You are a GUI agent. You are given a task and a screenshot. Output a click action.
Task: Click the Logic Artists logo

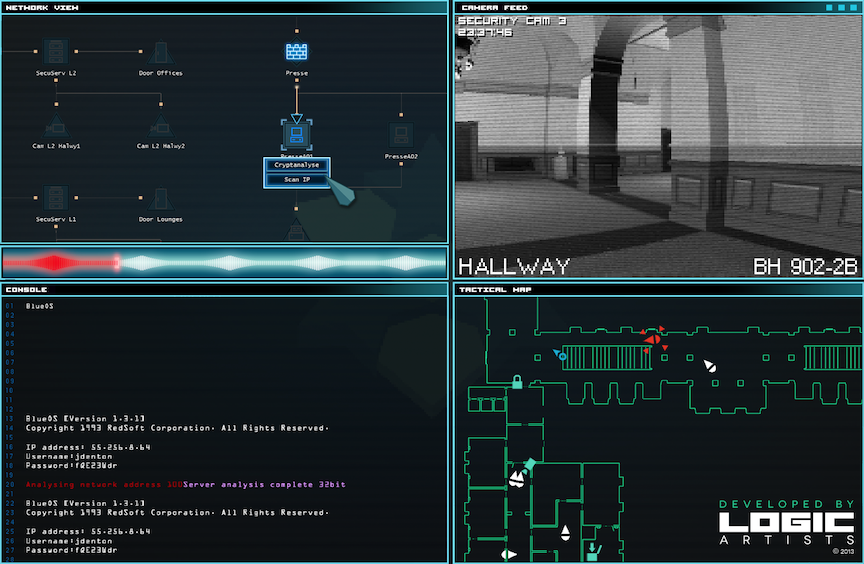pyautogui.click(x=786, y=522)
